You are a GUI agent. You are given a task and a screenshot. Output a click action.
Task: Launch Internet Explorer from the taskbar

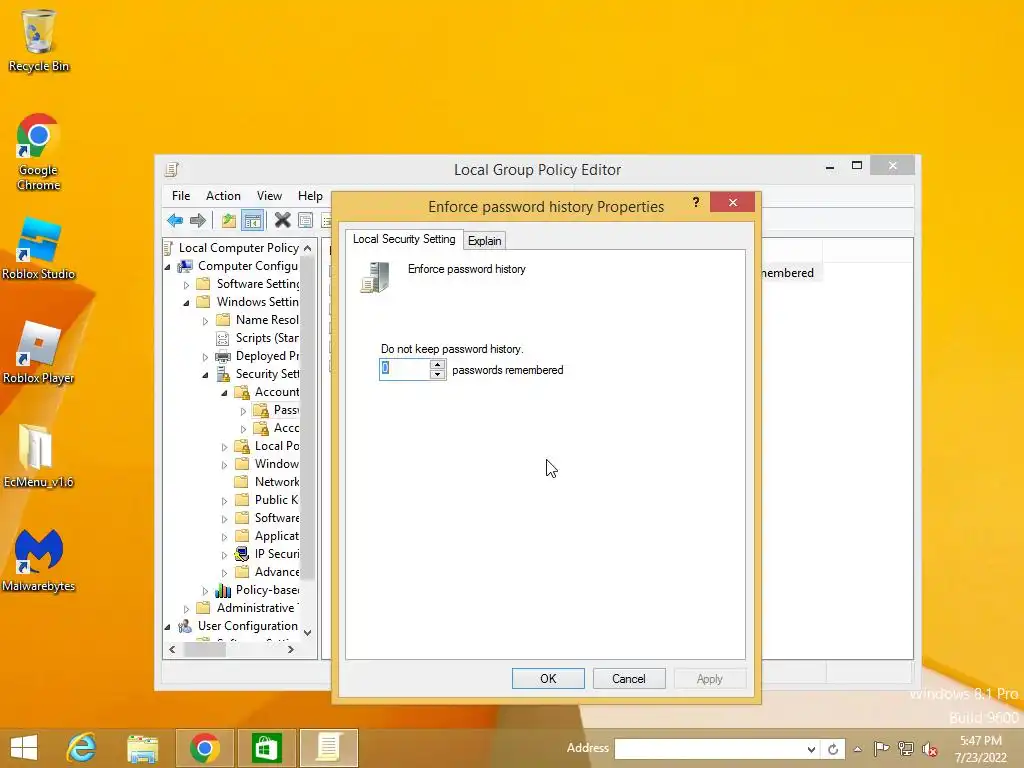(x=82, y=748)
